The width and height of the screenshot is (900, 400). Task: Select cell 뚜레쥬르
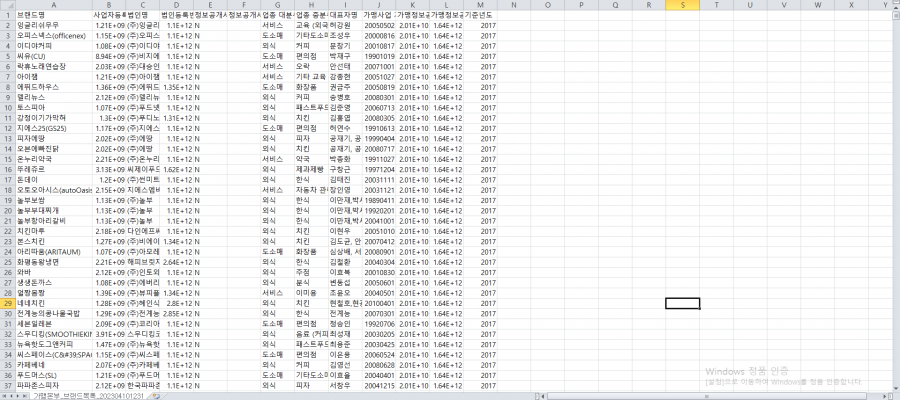pyautogui.click(x=53, y=169)
